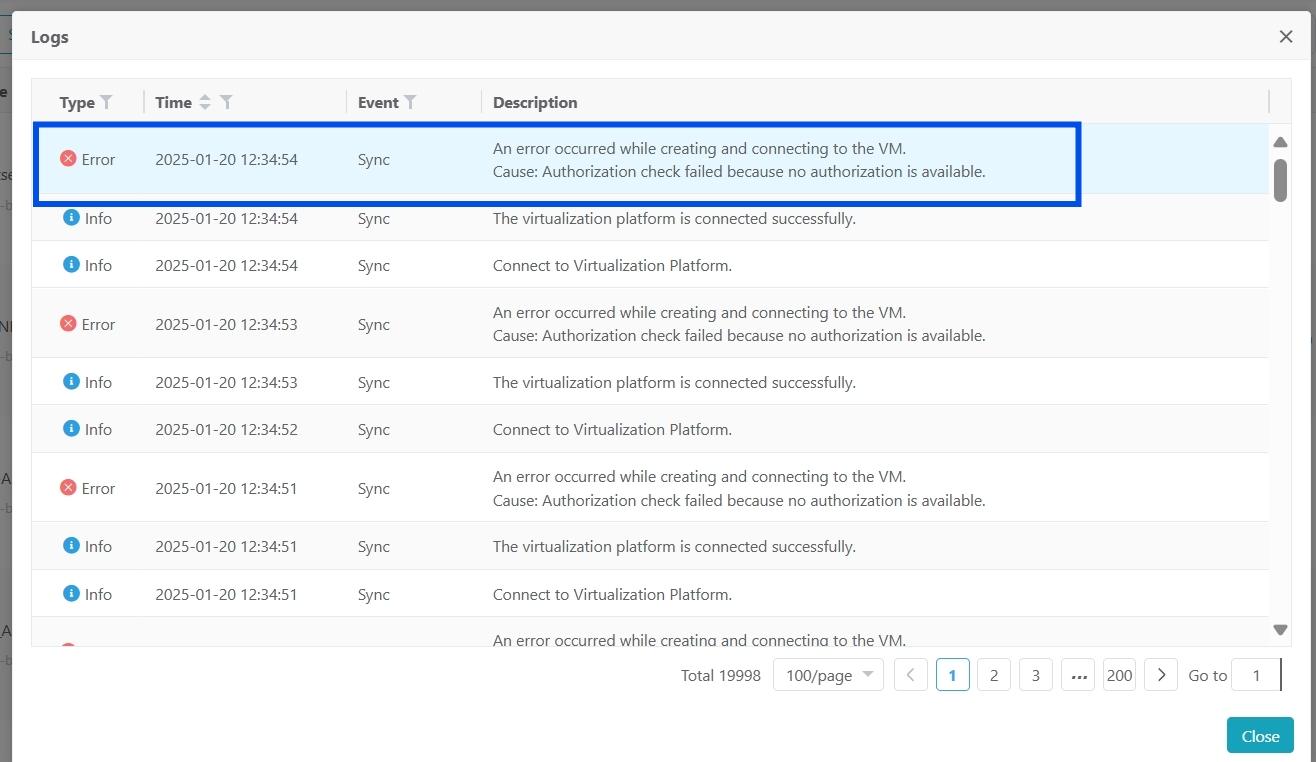
Task: Click the red error icon at 12:34:54
Action: pos(68,158)
